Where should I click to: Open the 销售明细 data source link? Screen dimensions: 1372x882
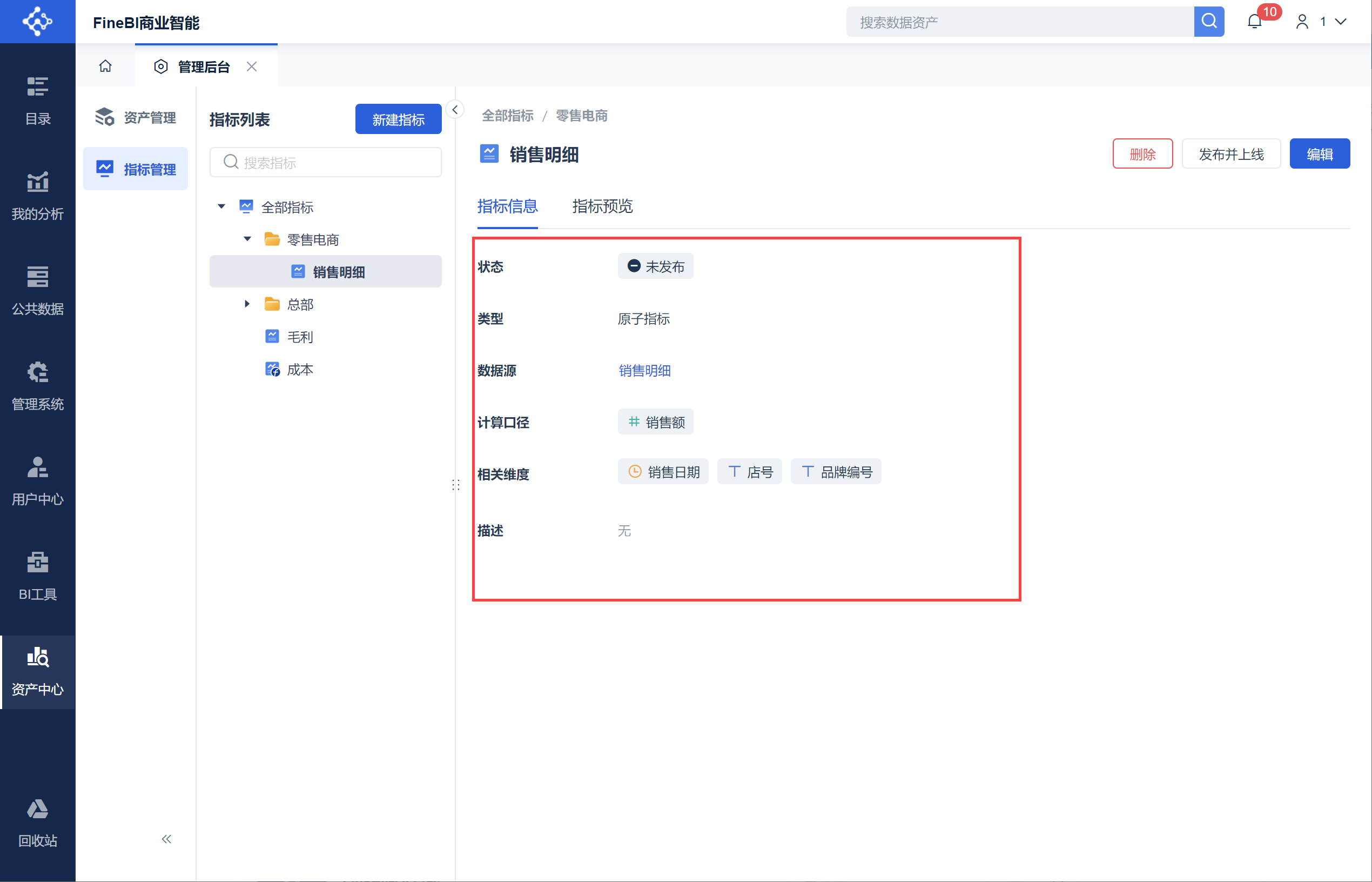pos(644,371)
